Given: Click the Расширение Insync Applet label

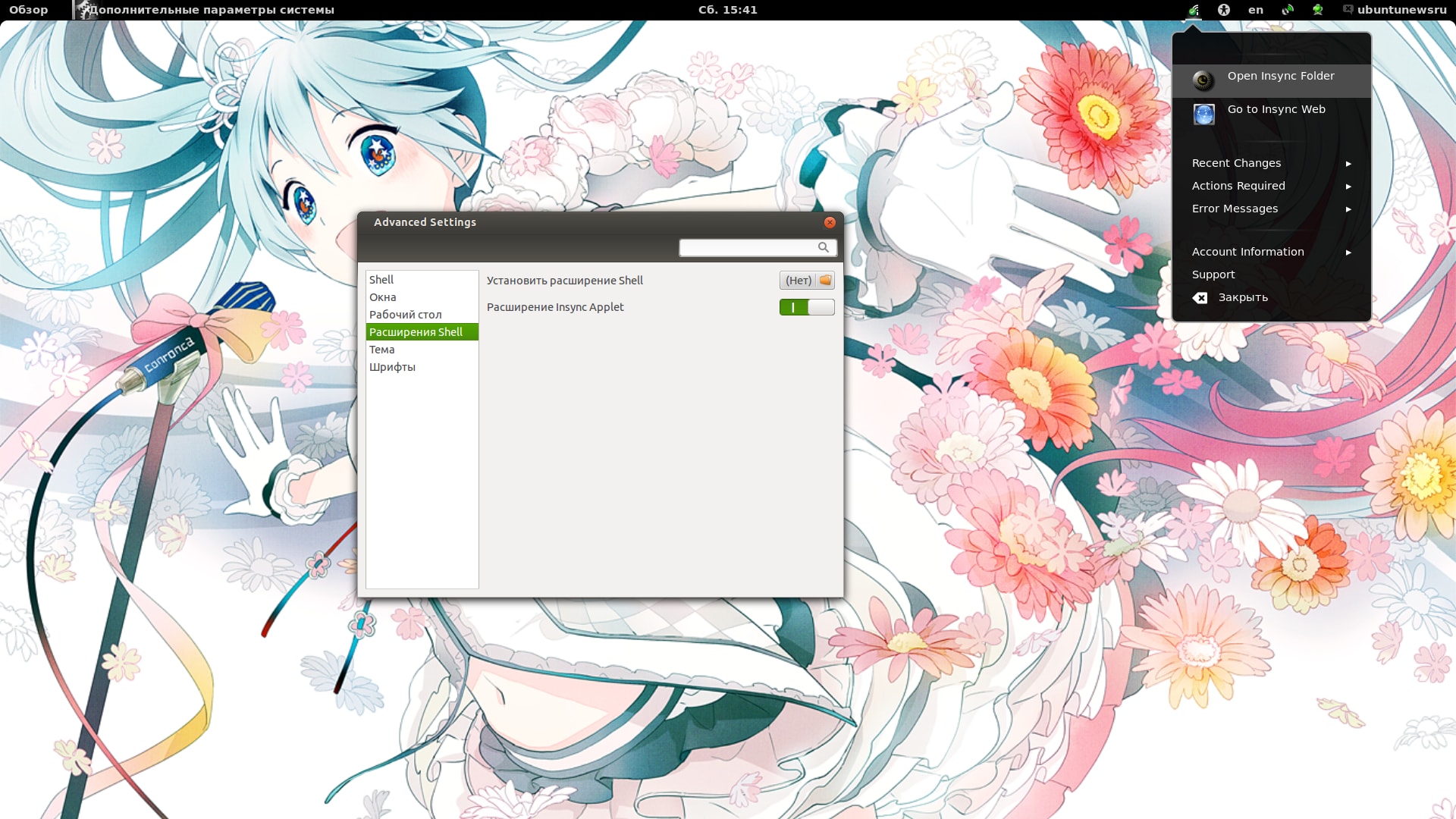Looking at the screenshot, I should 555,307.
